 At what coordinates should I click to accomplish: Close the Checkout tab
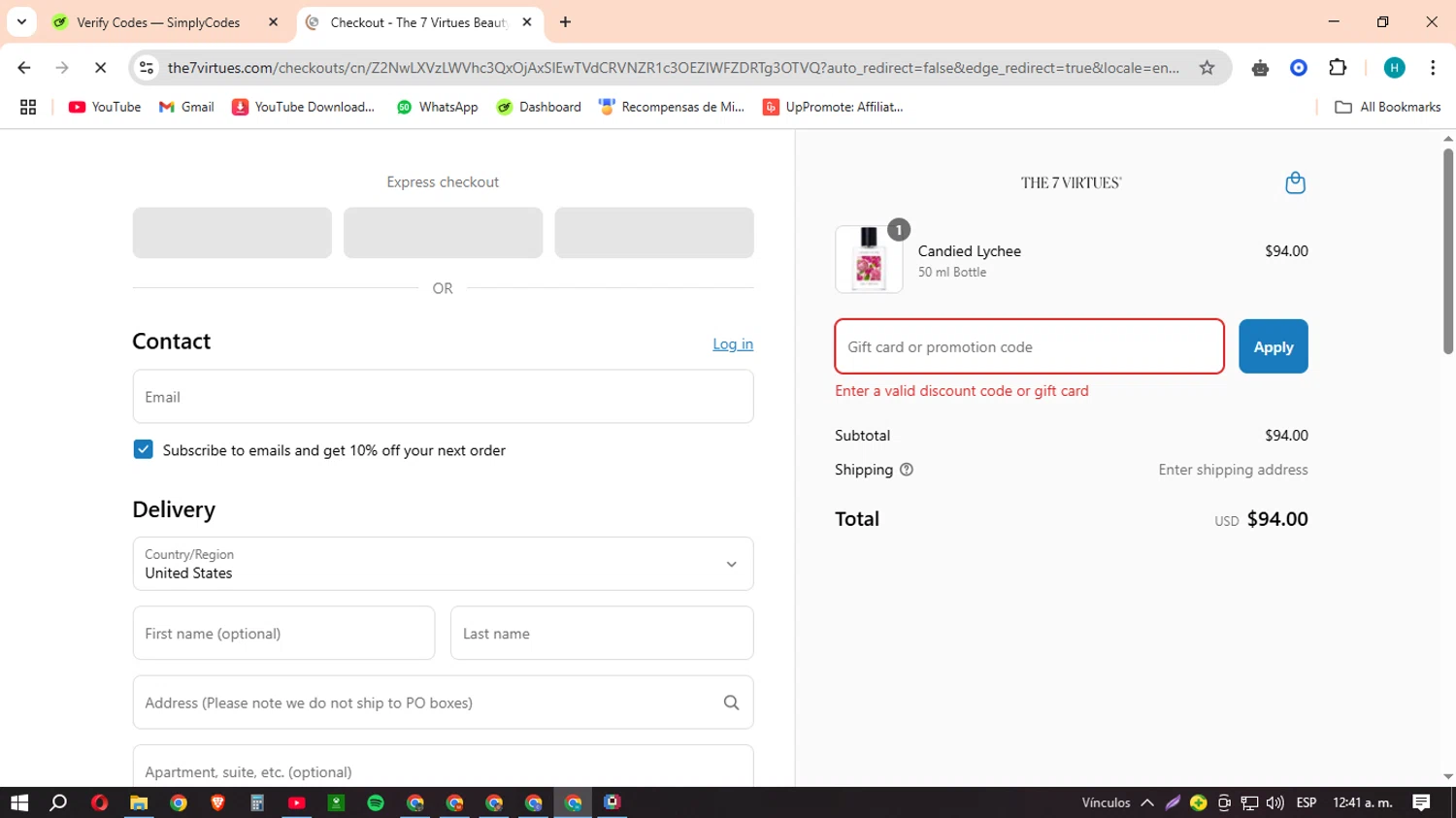click(x=527, y=21)
